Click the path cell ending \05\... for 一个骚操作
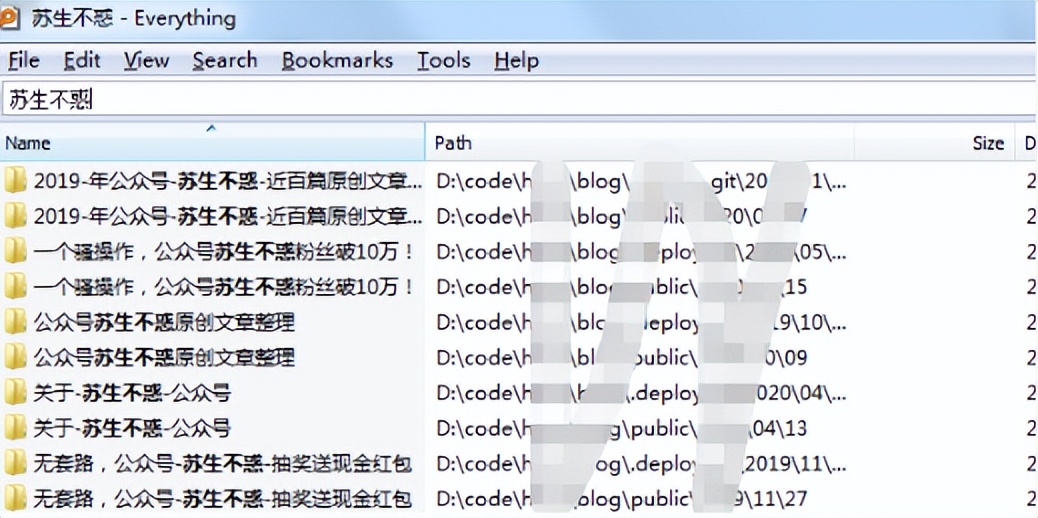 pos(641,252)
